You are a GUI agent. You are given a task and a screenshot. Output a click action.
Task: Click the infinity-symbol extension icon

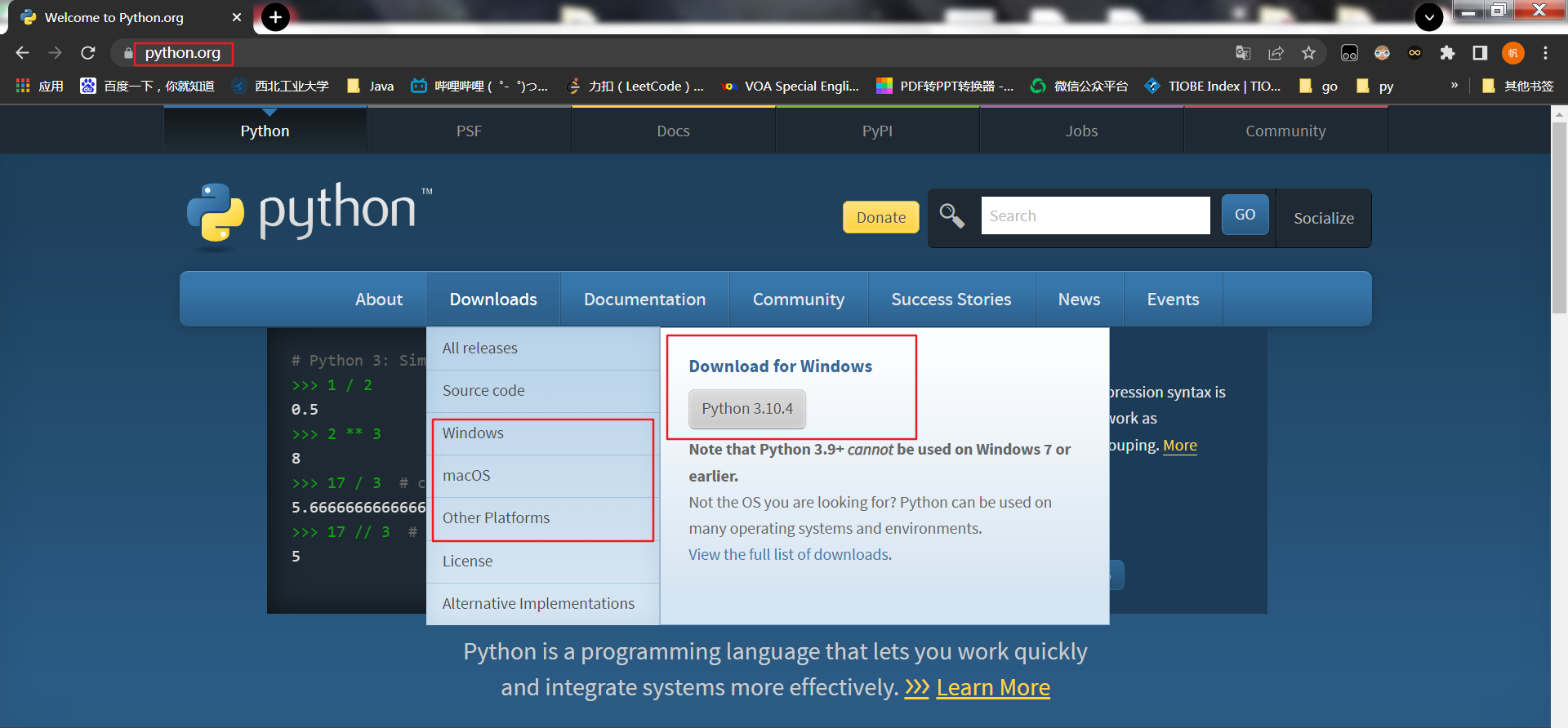[1414, 53]
